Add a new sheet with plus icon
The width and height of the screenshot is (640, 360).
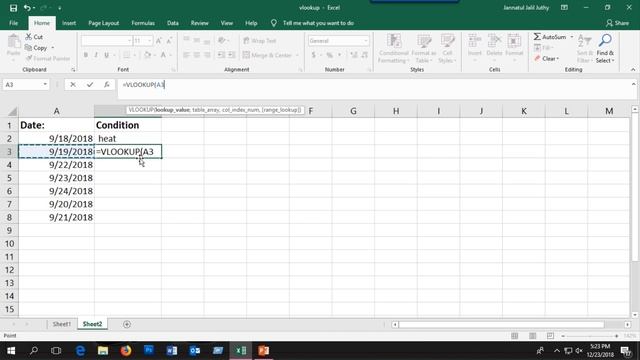pyautogui.click(x=127, y=324)
